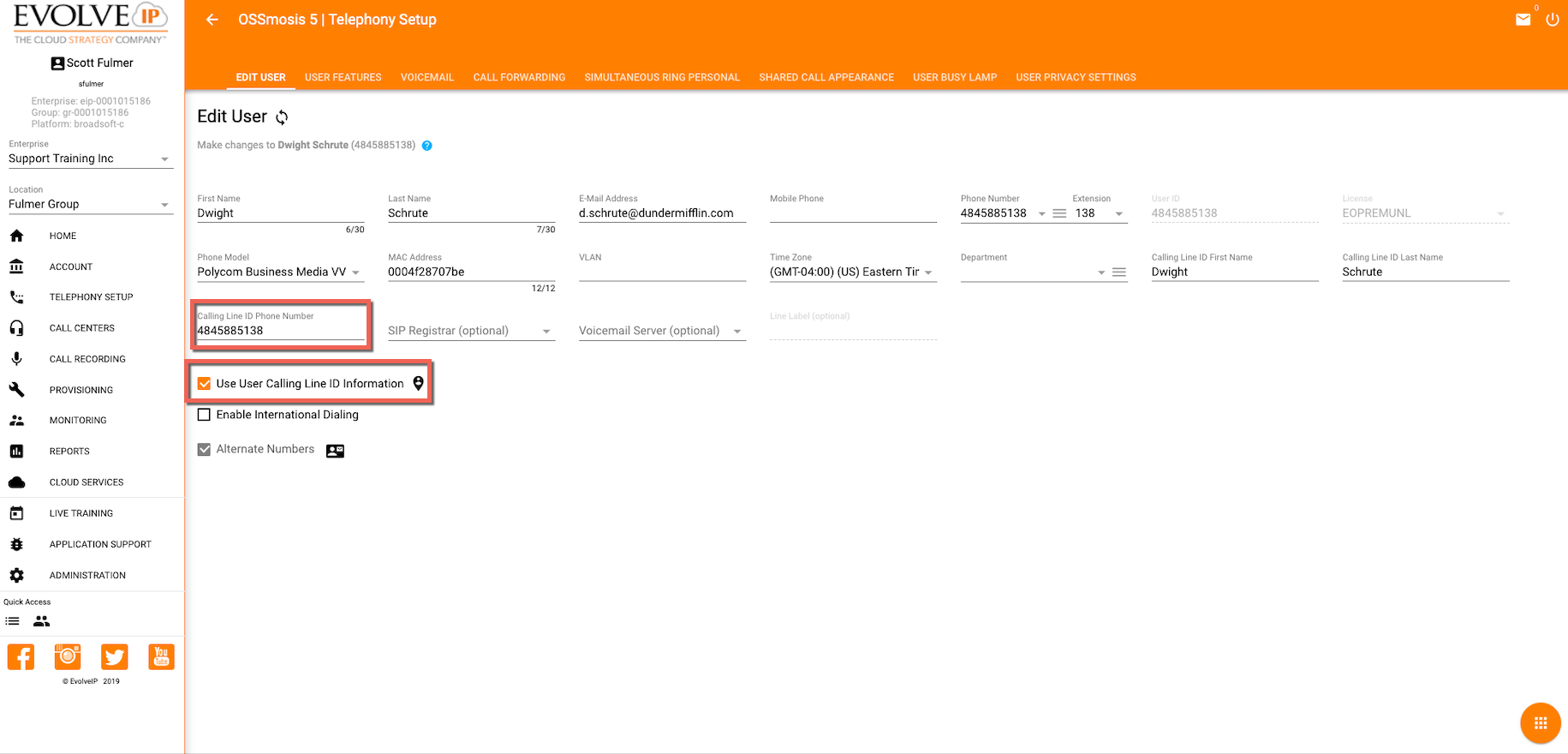
Task: Click the Alternate Numbers contact card icon
Action: click(x=335, y=451)
